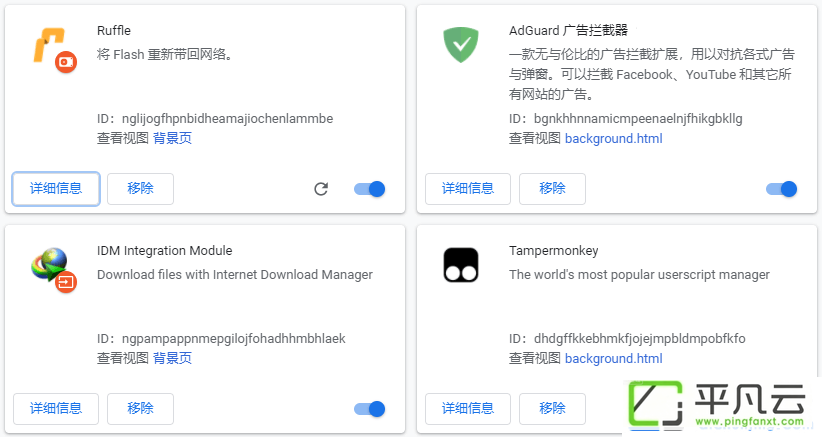This screenshot has width=822, height=437.
Task: Inspect IDM's 背景页 view link
Action: click(172, 358)
